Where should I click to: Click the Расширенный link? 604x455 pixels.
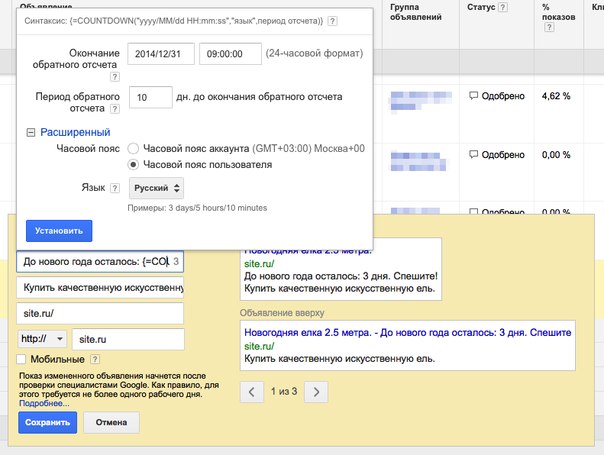[x=75, y=132]
